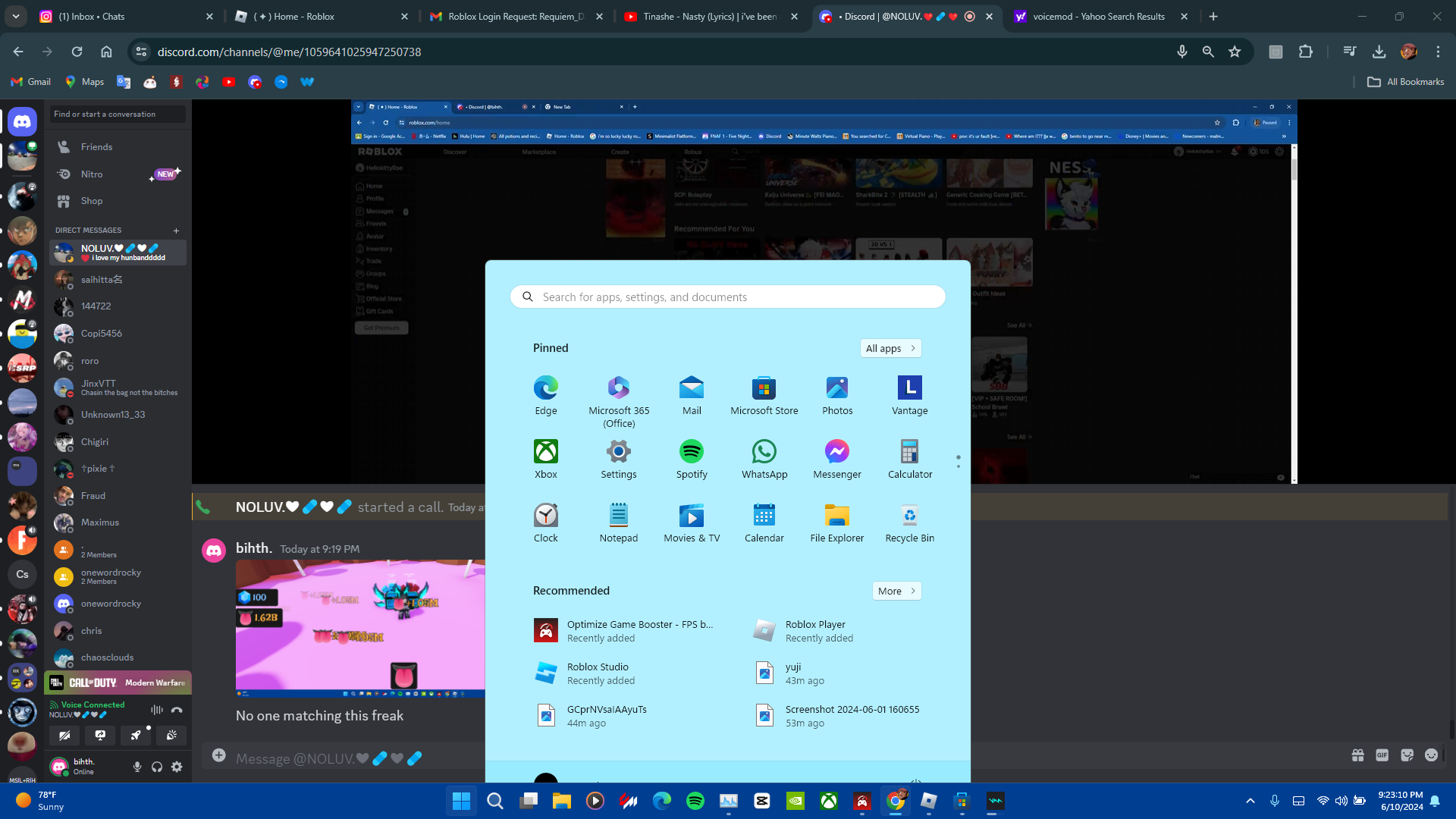
Task: Open Discord soundboard button
Action: 171,735
